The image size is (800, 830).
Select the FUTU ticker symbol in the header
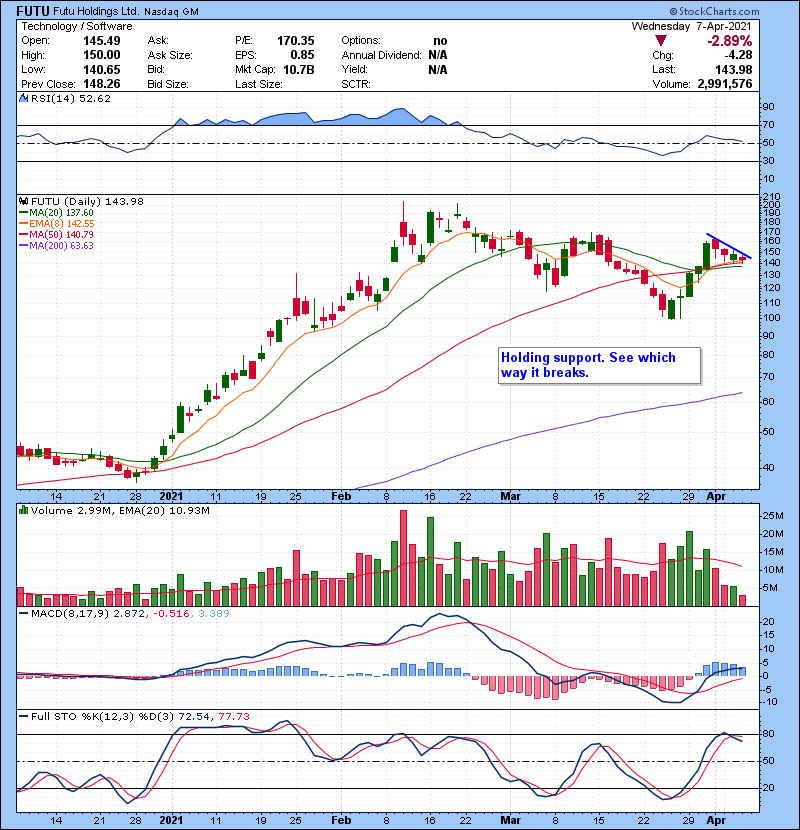(33, 11)
